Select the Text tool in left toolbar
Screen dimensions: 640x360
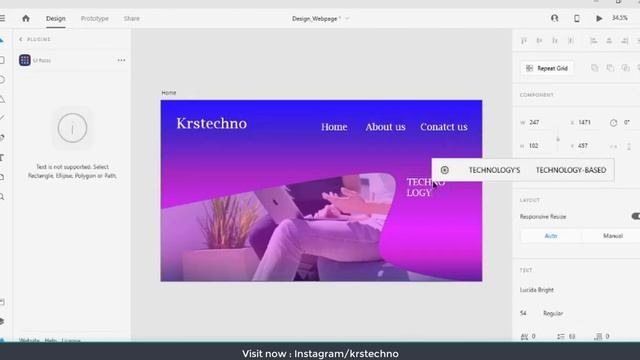pyautogui.click(x=2, y=157)
